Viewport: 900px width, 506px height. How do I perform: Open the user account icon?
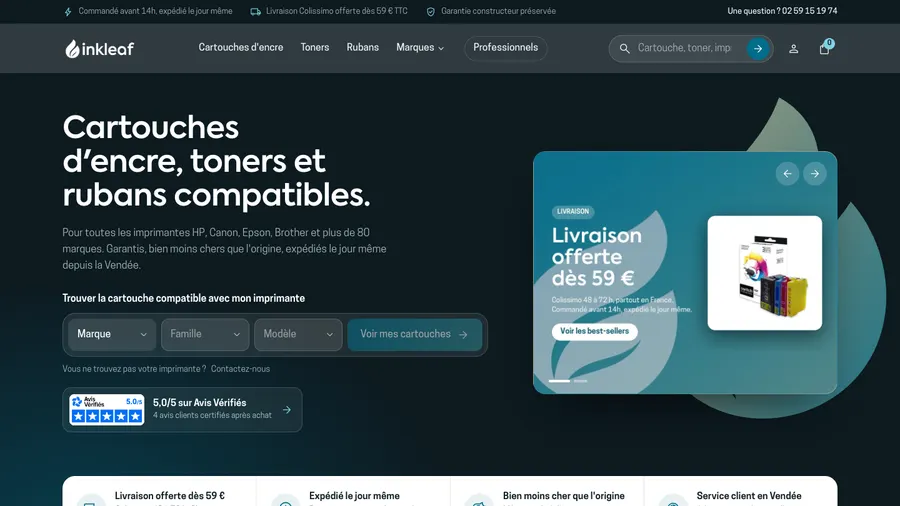[x=793, y=49]
